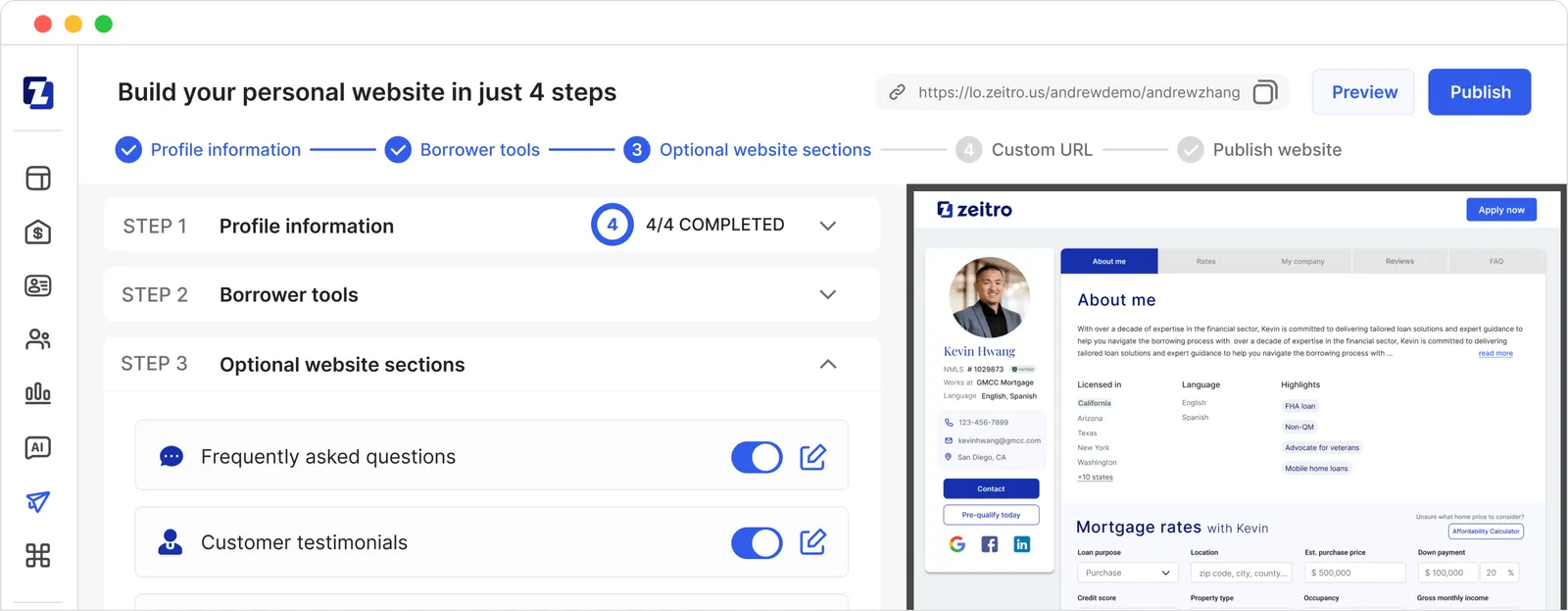Open the command grid icon at sidebar bottom
The width and height of the screenshot is (1568, 611).
tap(37, 556)
